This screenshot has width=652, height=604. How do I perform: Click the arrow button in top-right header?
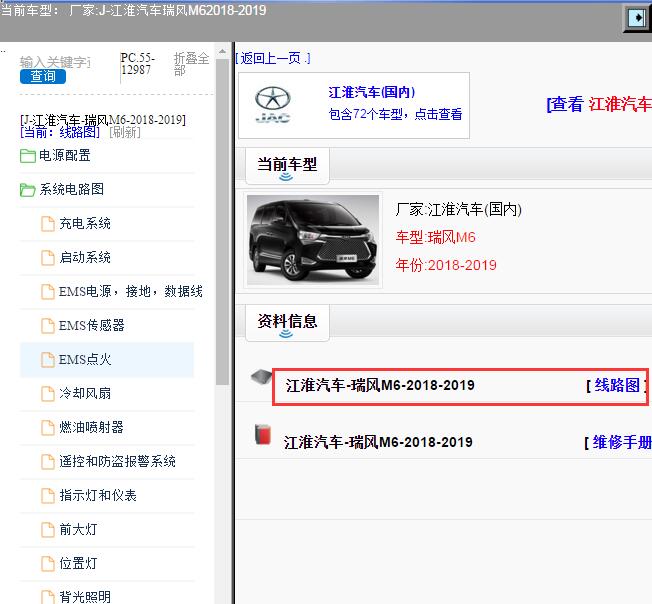(x=637, y=18)
